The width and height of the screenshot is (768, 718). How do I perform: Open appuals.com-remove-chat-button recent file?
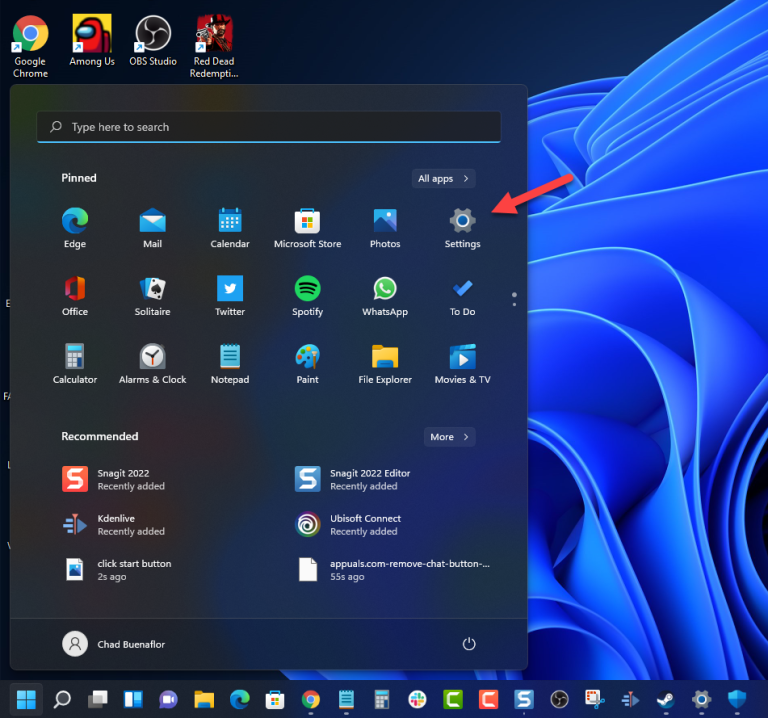392,570
